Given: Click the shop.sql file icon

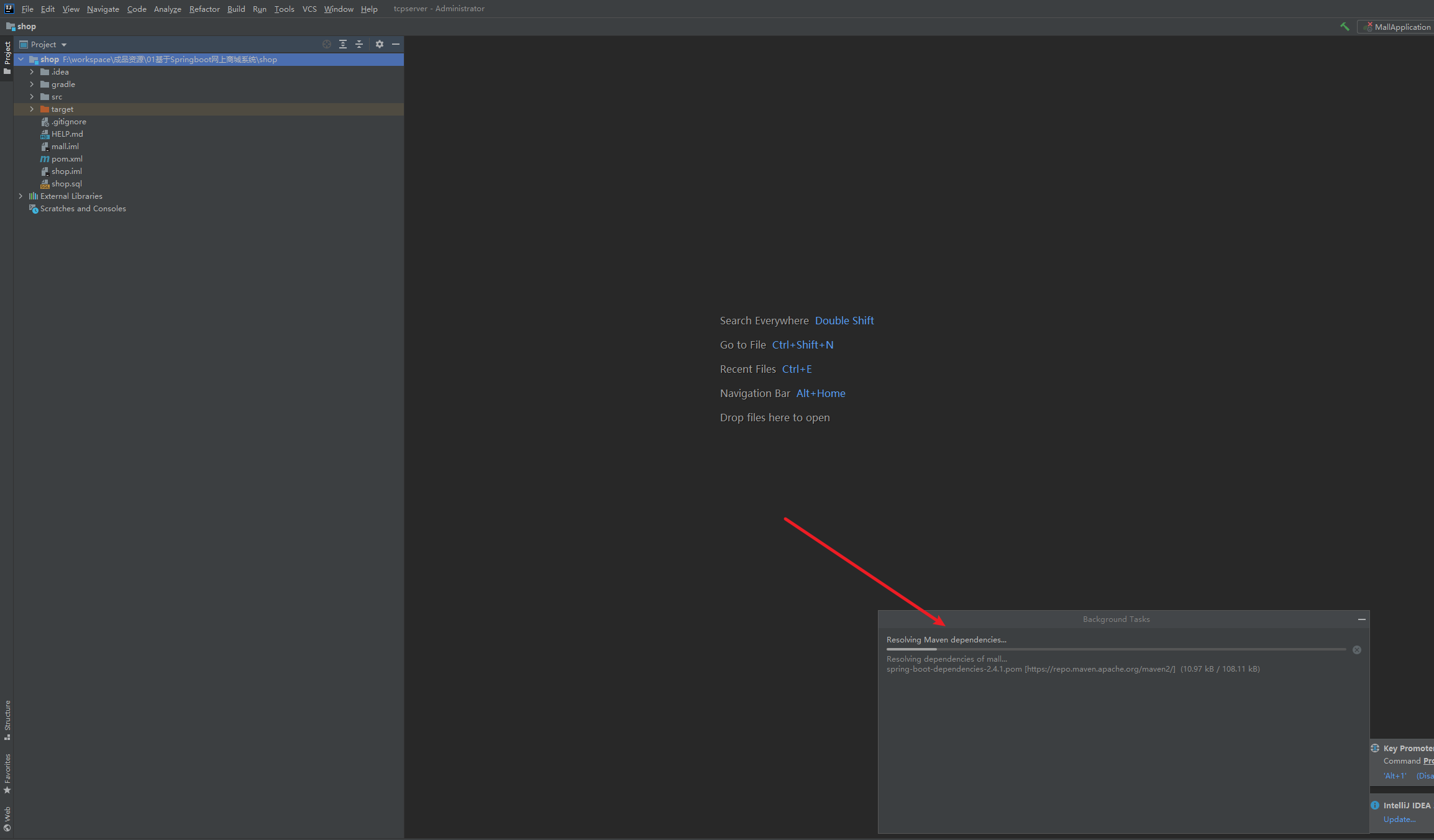Looking at the screenshot, I should pyautogui.click(x=45, y=184).
